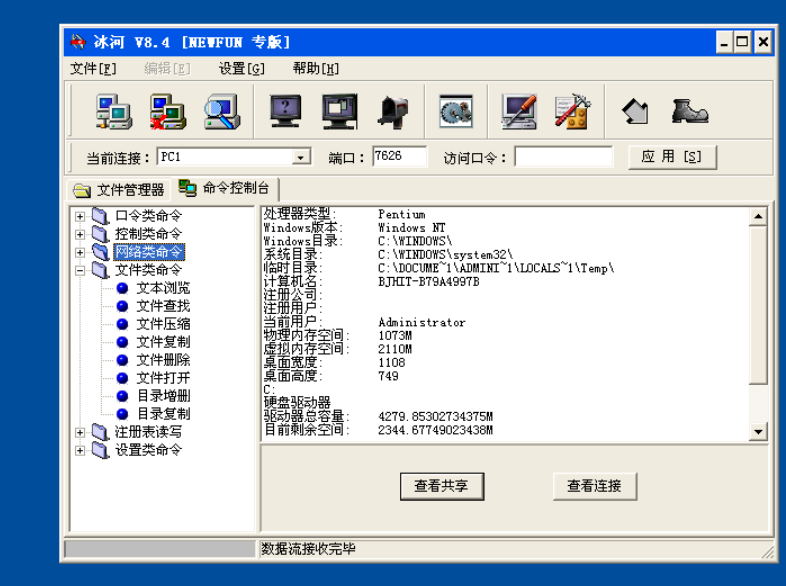Collapse the 文件类命令 tree node
786x586 pixels.
pos(80,271)
